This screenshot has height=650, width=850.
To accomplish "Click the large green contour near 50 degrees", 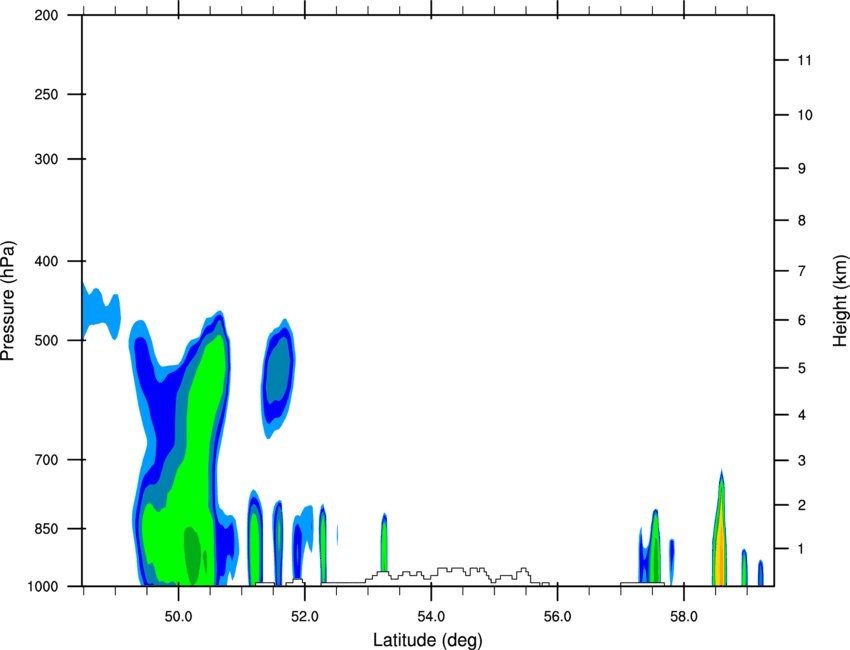I will [190, 461].
